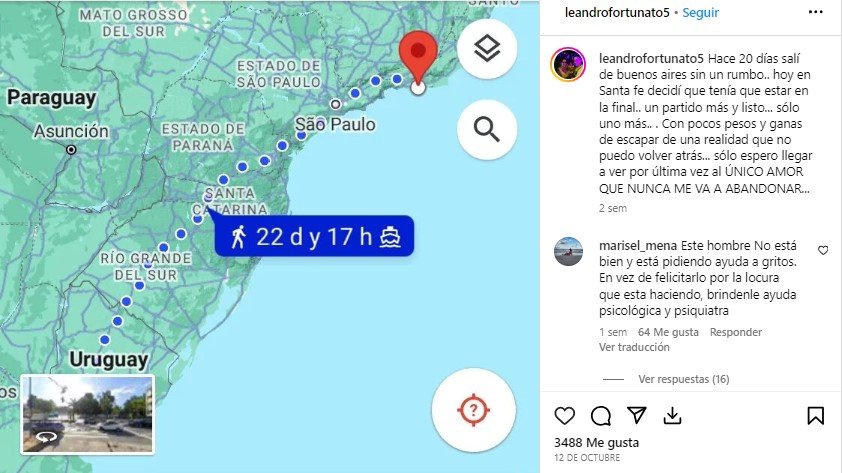
Task: View the 3488 Me gusta likes list
Action: pyautogui.click(x=596, y=442)
